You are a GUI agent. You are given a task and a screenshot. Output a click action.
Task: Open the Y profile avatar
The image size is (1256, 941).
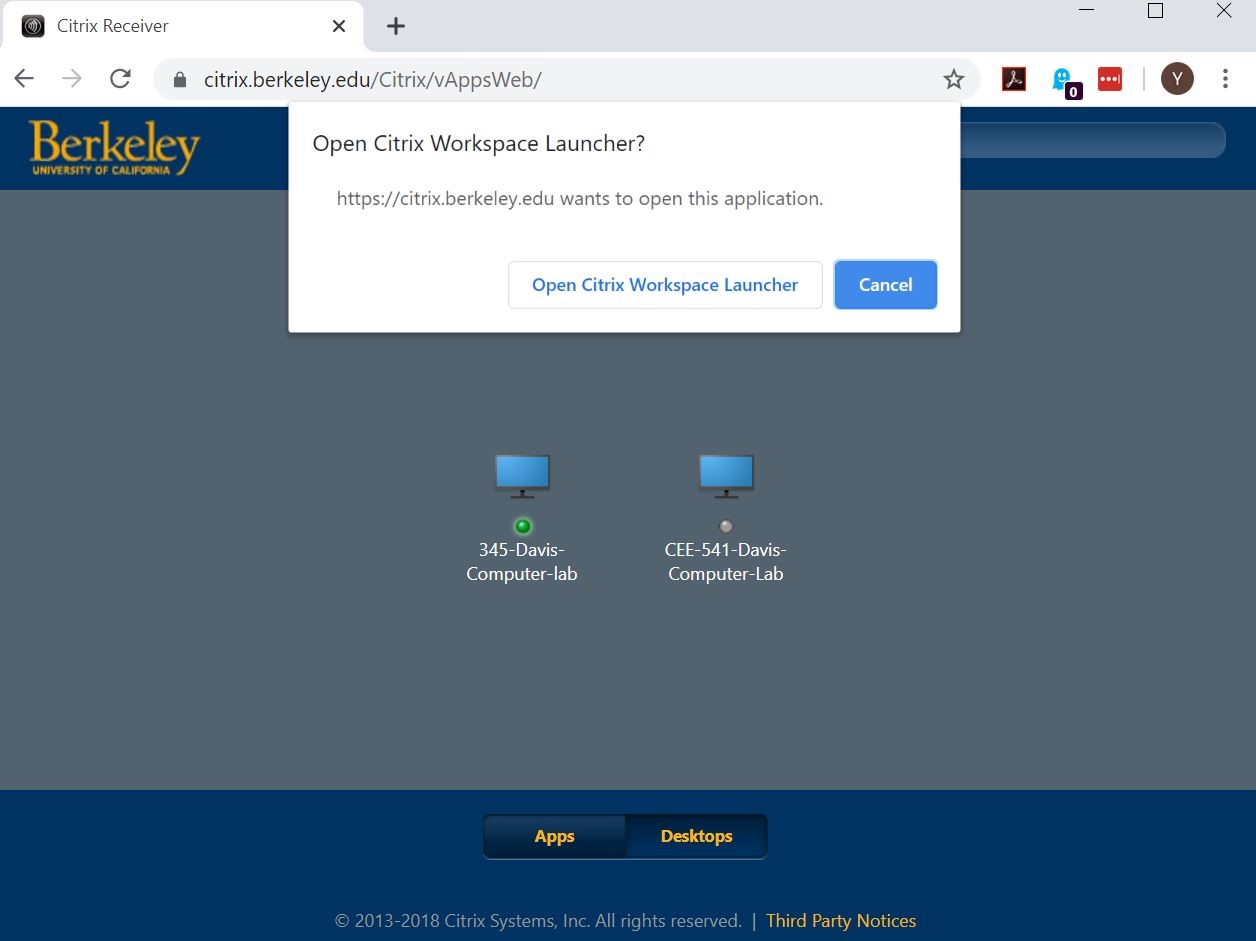(x=1177, y=79)
